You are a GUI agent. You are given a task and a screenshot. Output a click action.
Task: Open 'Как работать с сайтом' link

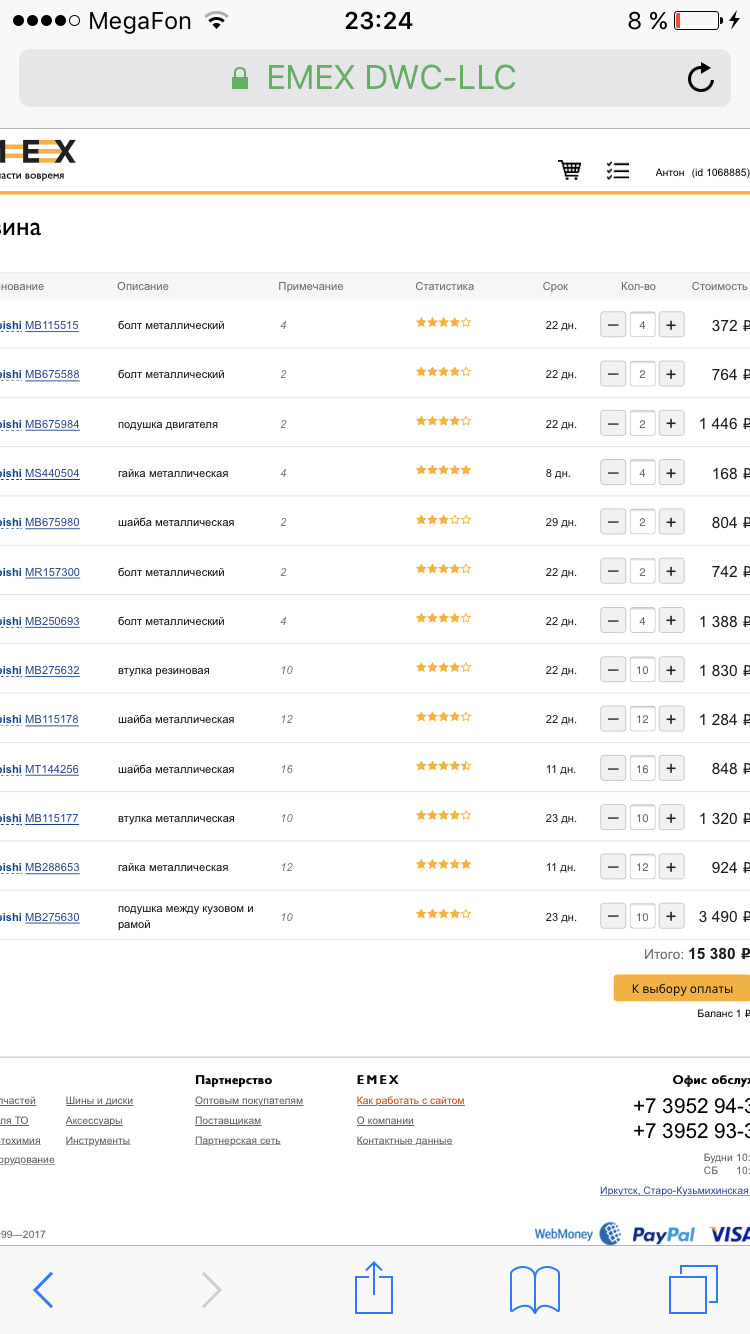(x=410, y=1101)
